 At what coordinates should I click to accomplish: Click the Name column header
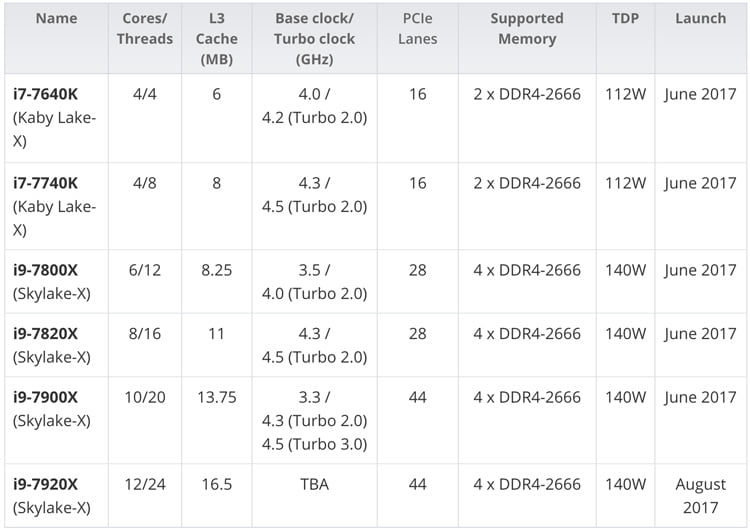point(56,19)
